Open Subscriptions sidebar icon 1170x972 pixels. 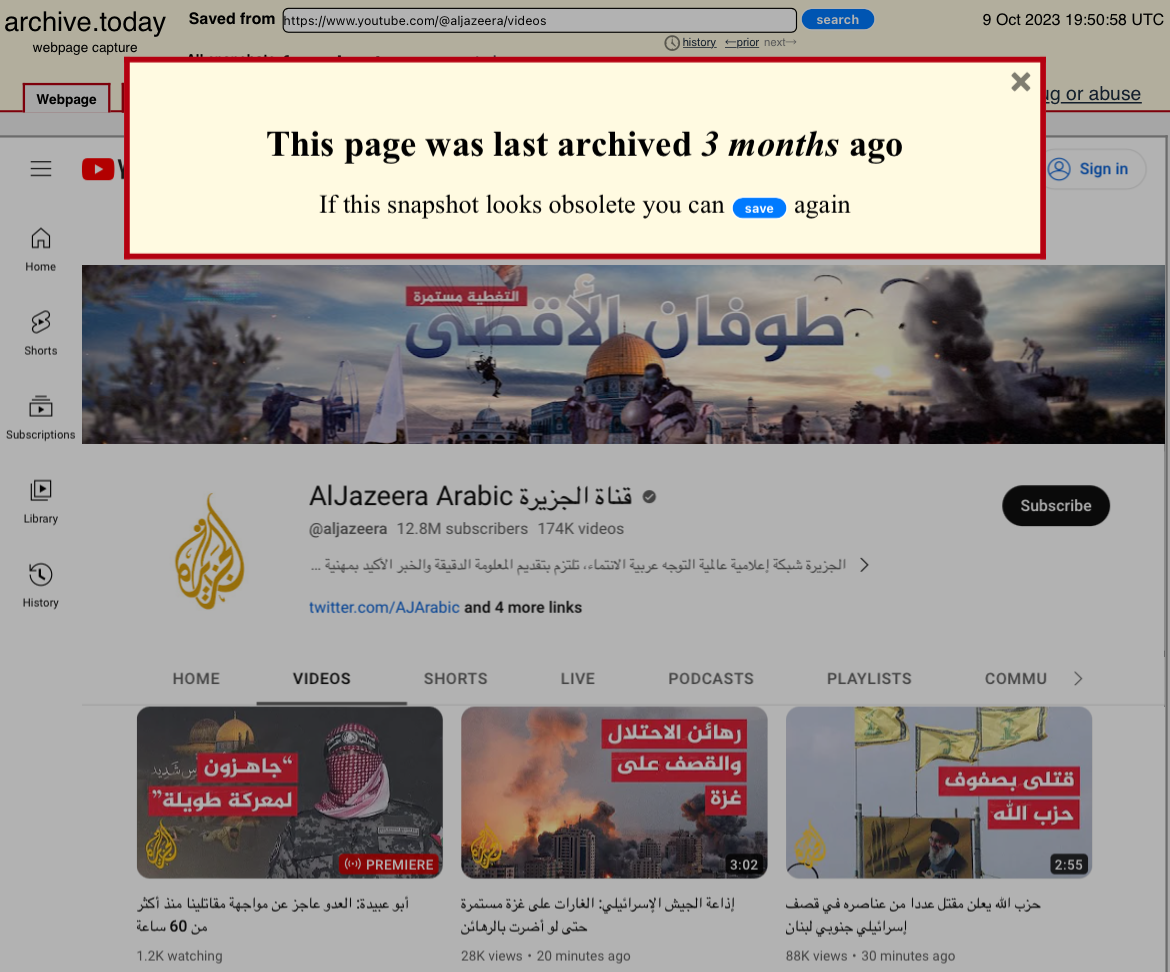tap(40, 418)
